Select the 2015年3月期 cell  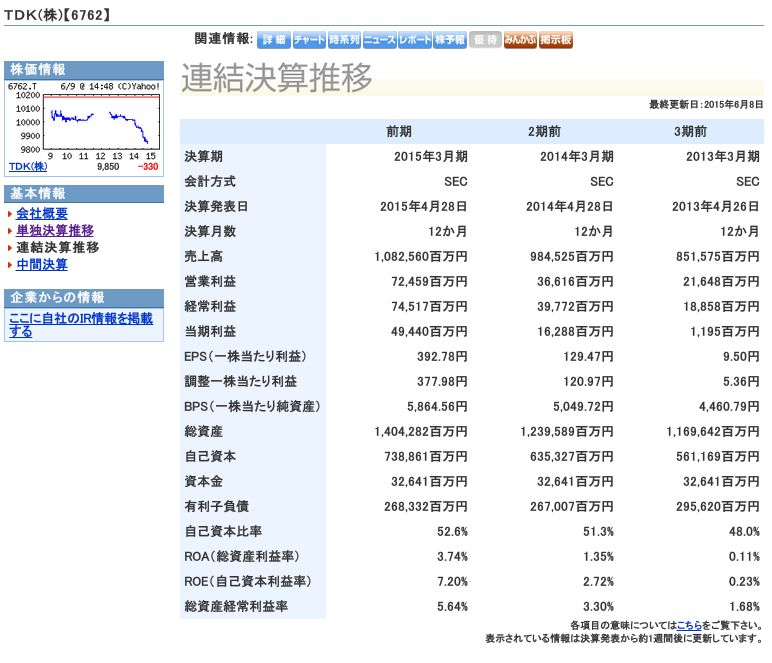431,157
